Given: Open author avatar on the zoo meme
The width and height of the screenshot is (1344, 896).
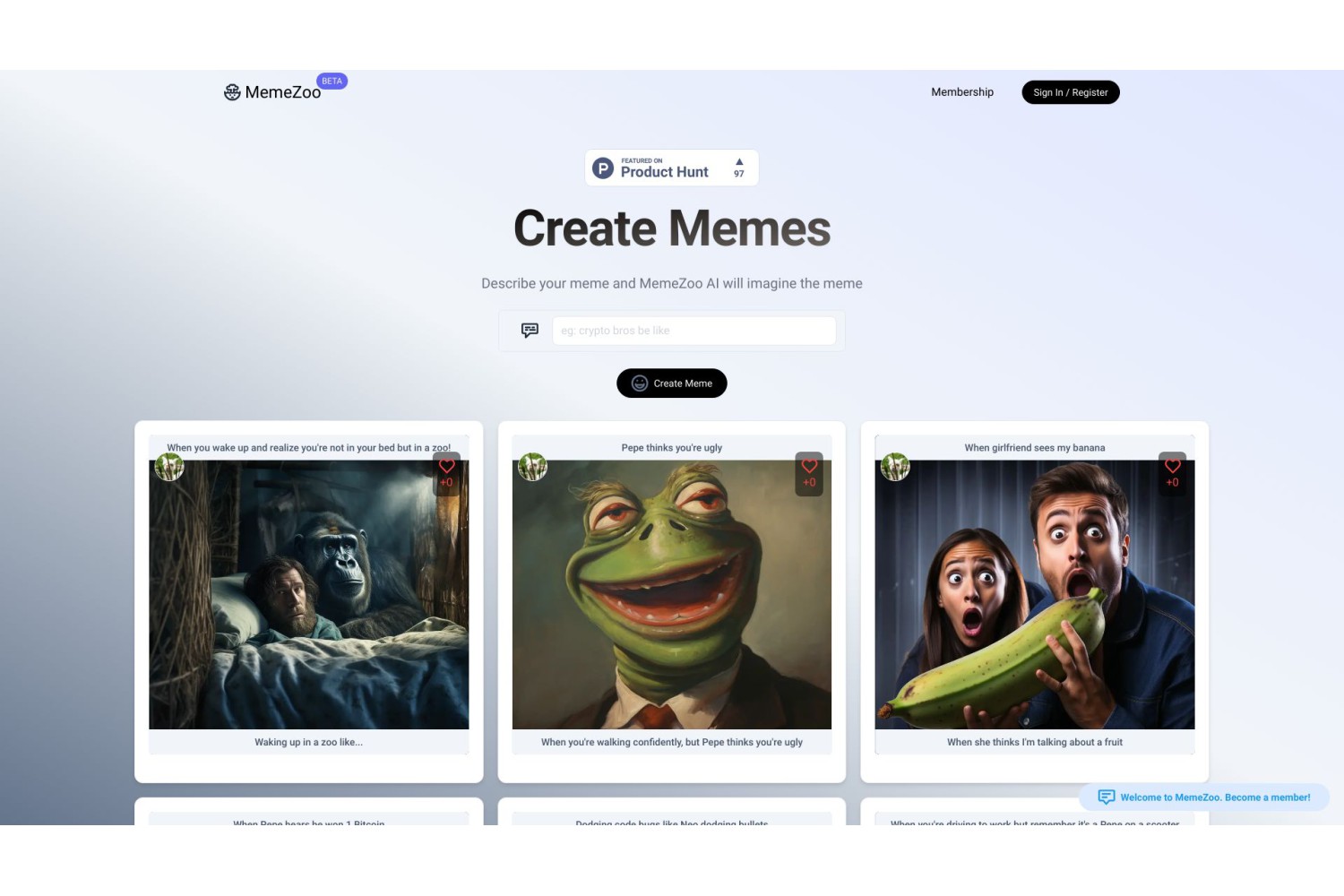Looking at the screenshot, I should pos(169,467).
